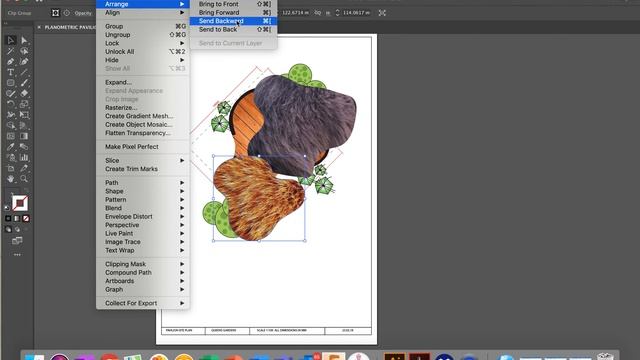Viewport: 640px width, 360px height.
Task: Choose Create Trim Marks
Action: (143, 169)
